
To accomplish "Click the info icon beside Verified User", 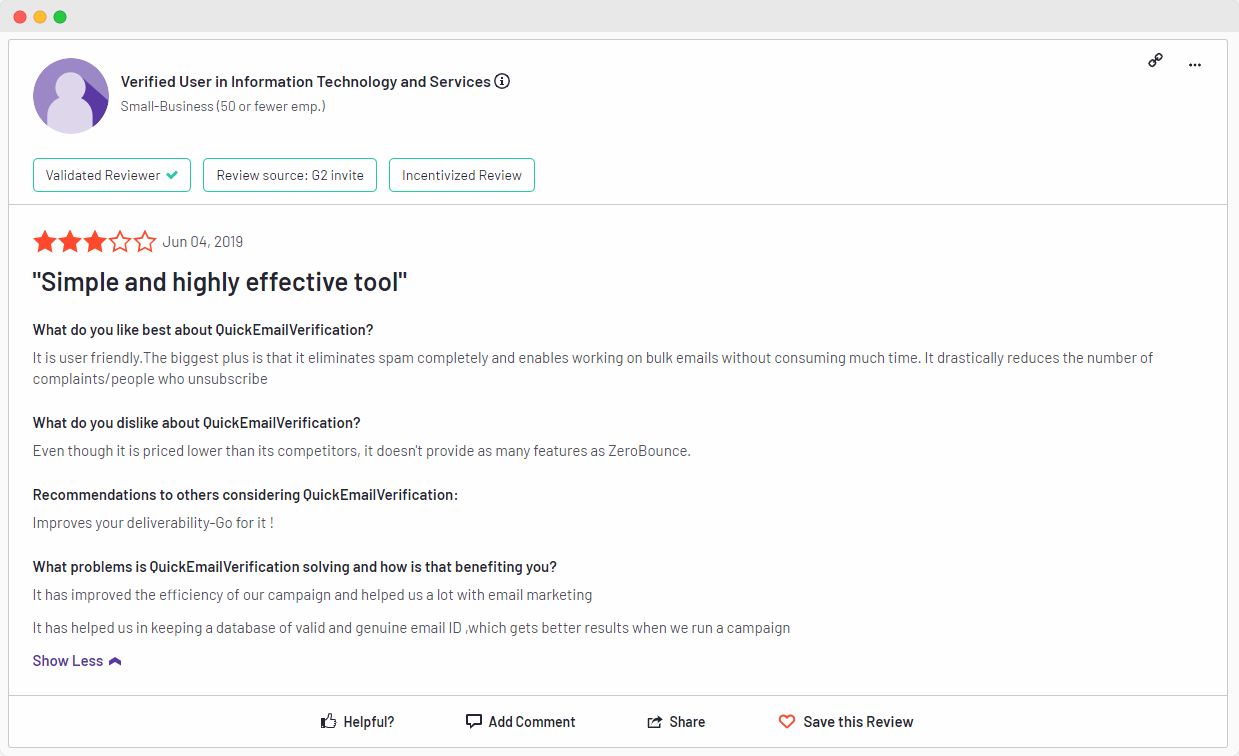I will point(502,81).
